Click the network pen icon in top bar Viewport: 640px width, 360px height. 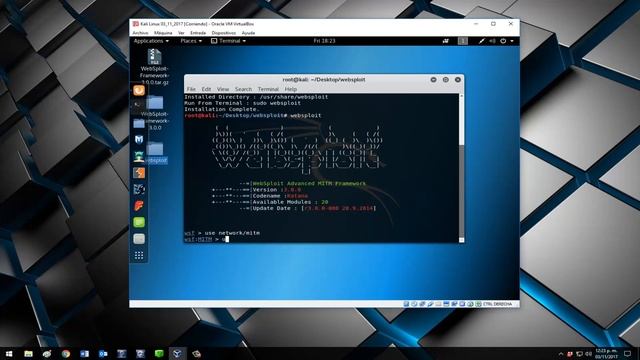(482, 41)
